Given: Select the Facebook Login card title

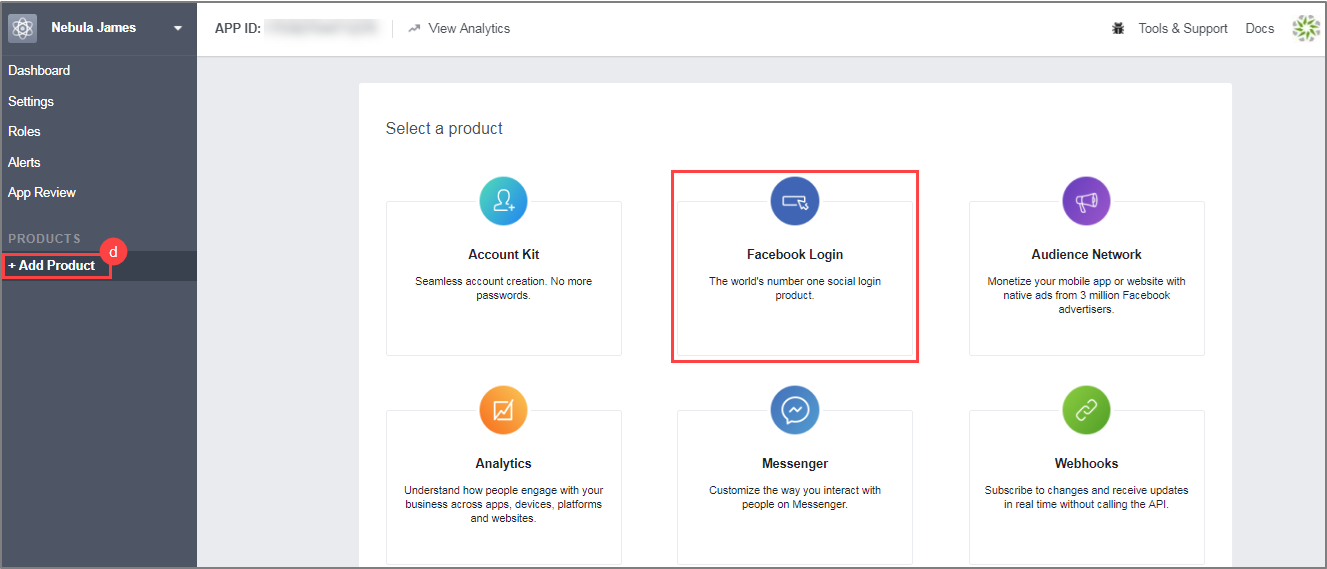Looking at the screenshot, I should [x=795, y=254].
